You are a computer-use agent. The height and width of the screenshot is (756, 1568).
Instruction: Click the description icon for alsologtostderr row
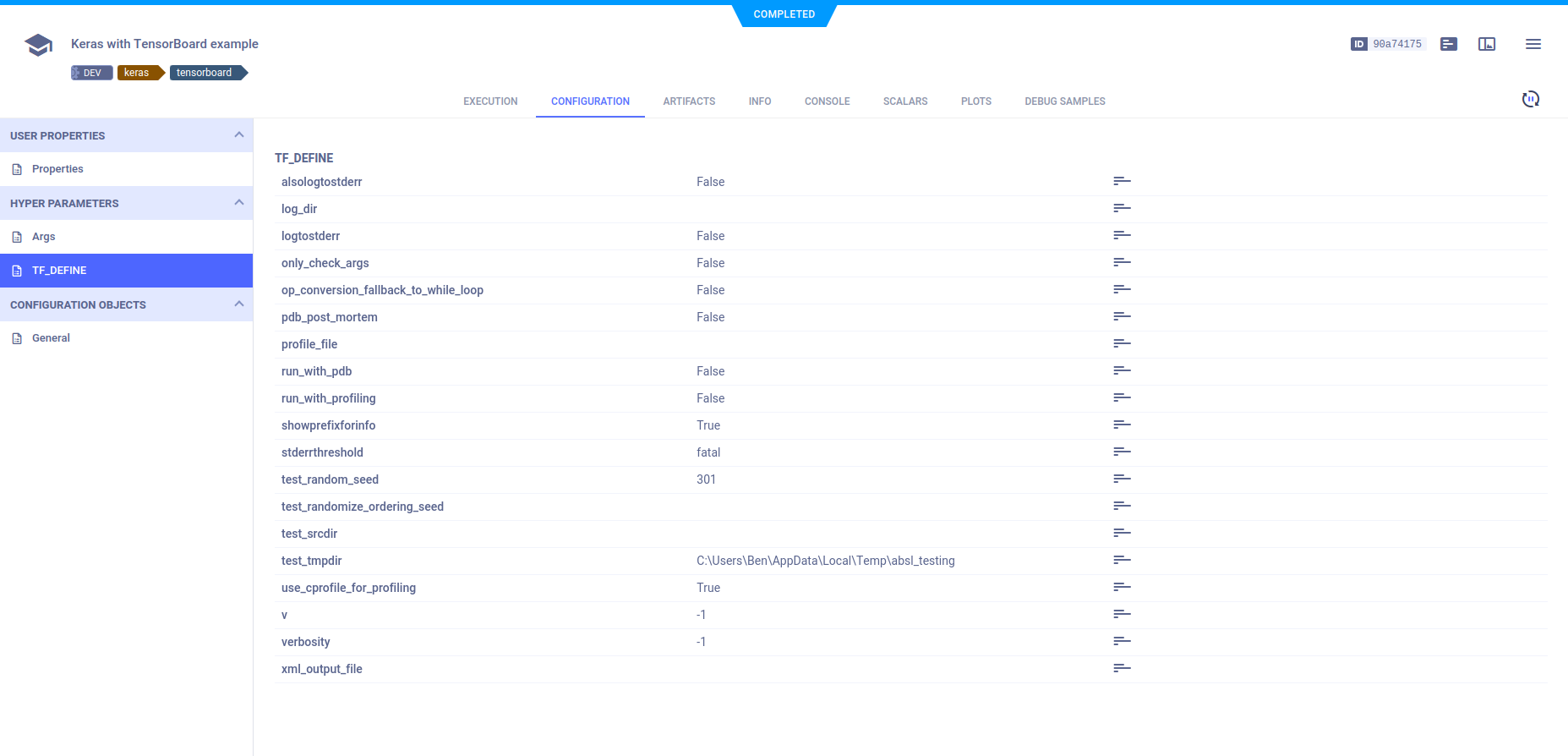[1122, 182]
